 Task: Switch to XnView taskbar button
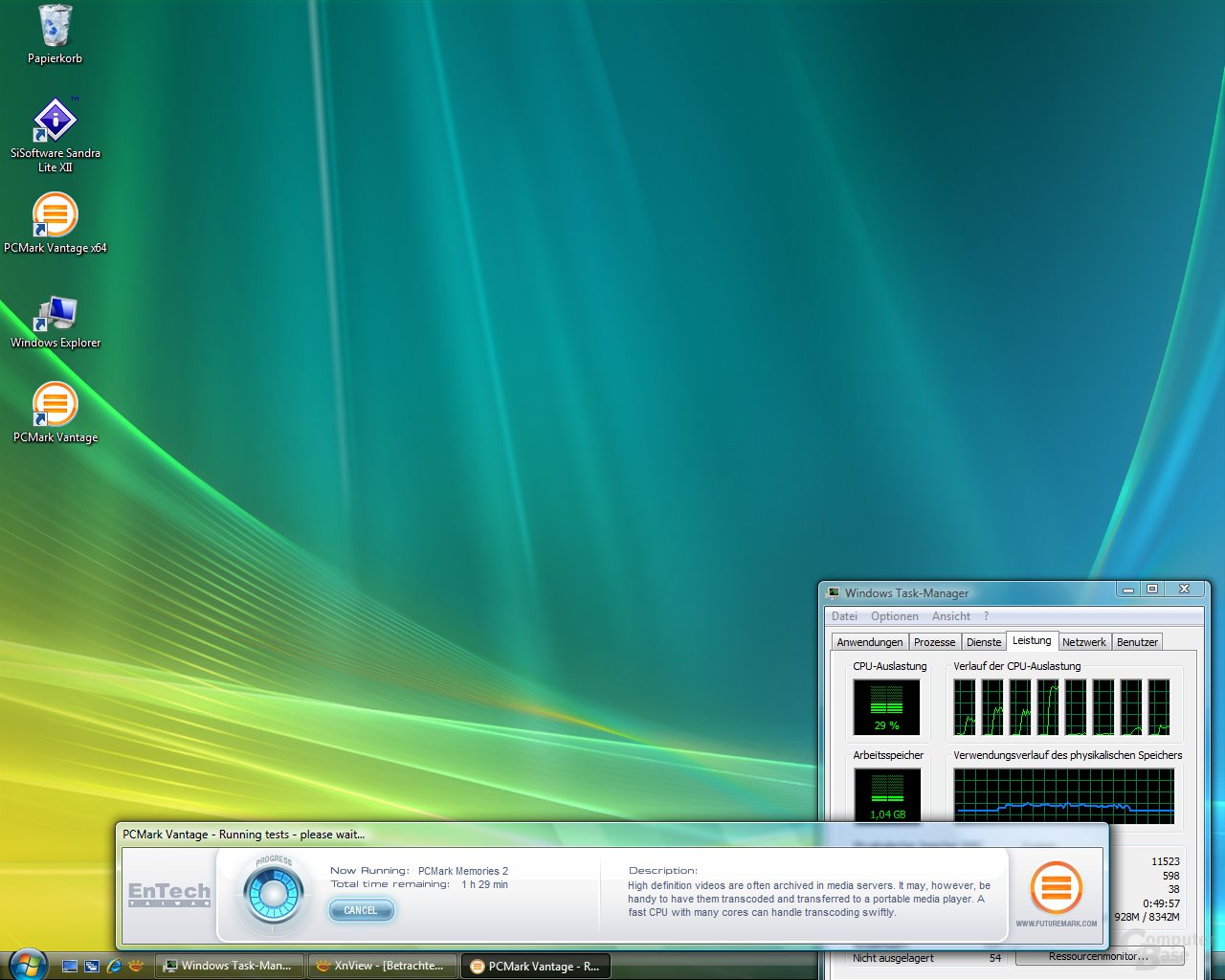(383, 966)
